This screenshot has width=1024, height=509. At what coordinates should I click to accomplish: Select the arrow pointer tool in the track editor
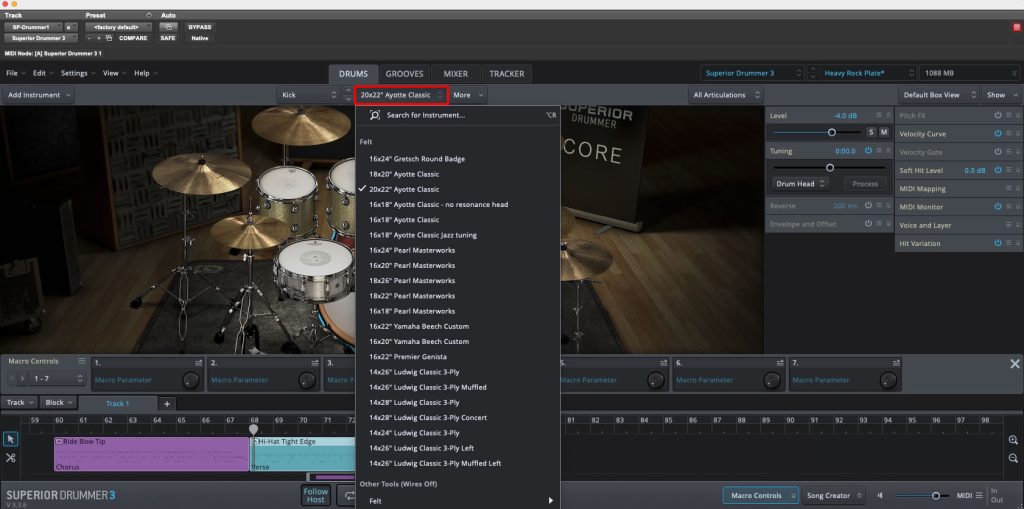[x=11, y=439]
